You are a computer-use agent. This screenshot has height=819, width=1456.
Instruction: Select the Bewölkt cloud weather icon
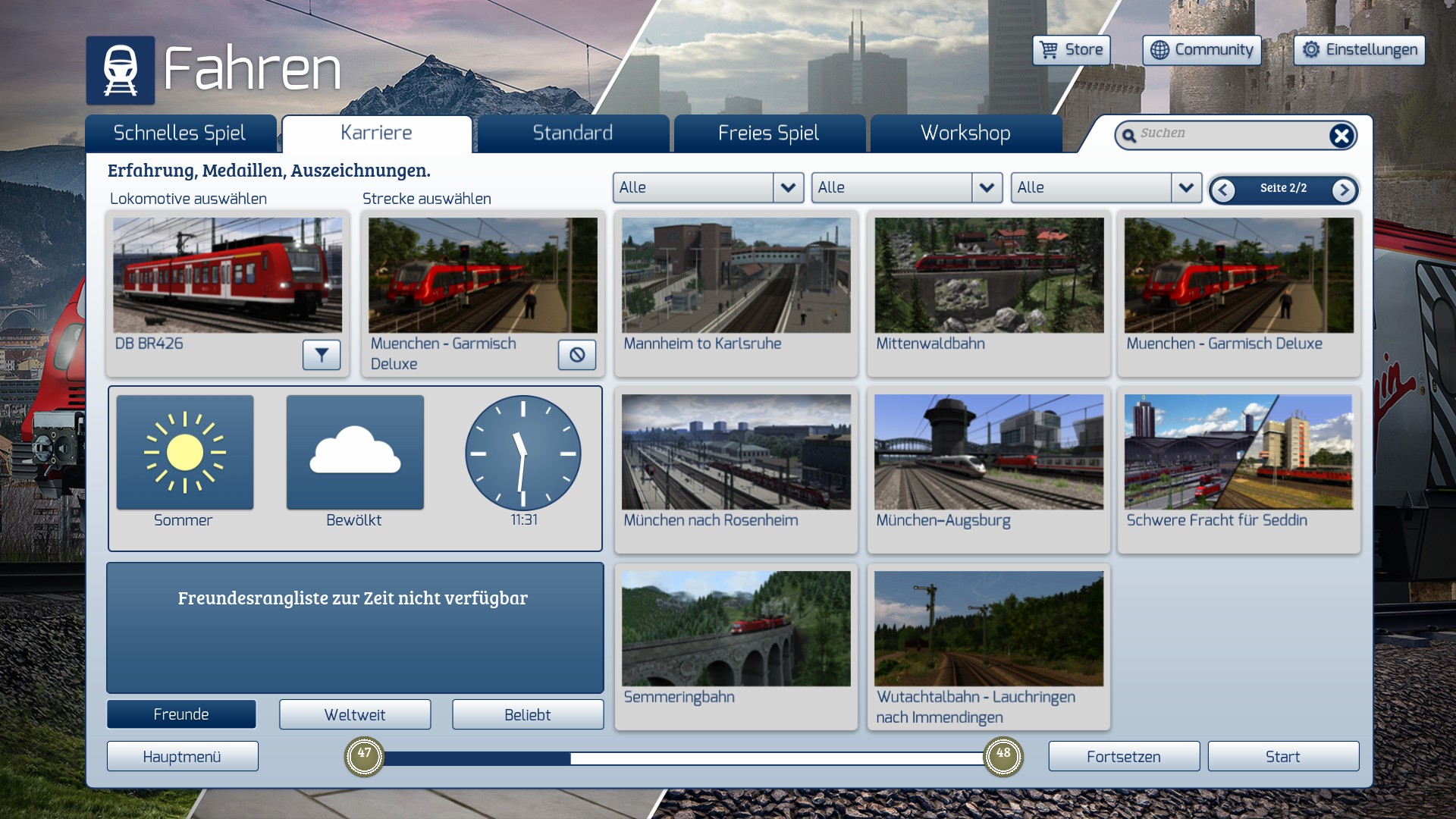tap(355, 453)
